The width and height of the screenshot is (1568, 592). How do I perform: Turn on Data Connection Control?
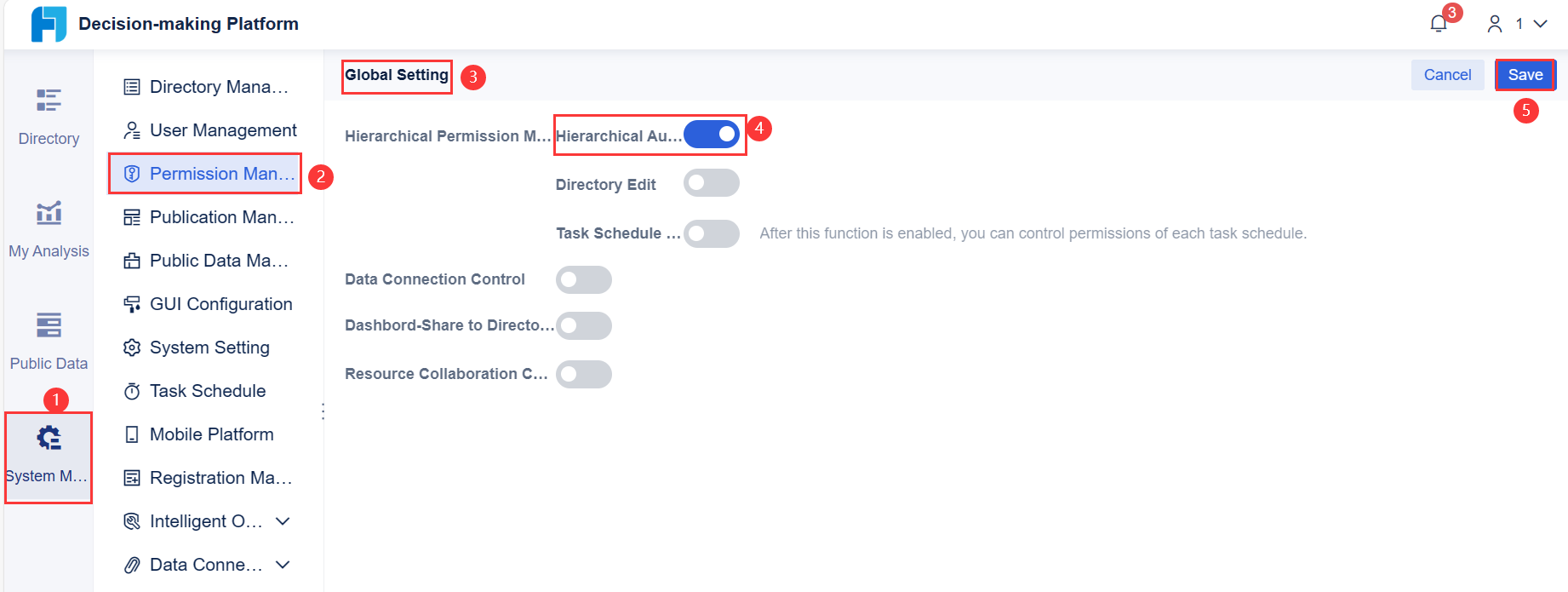pyautogui.click(x=584, y=279)
